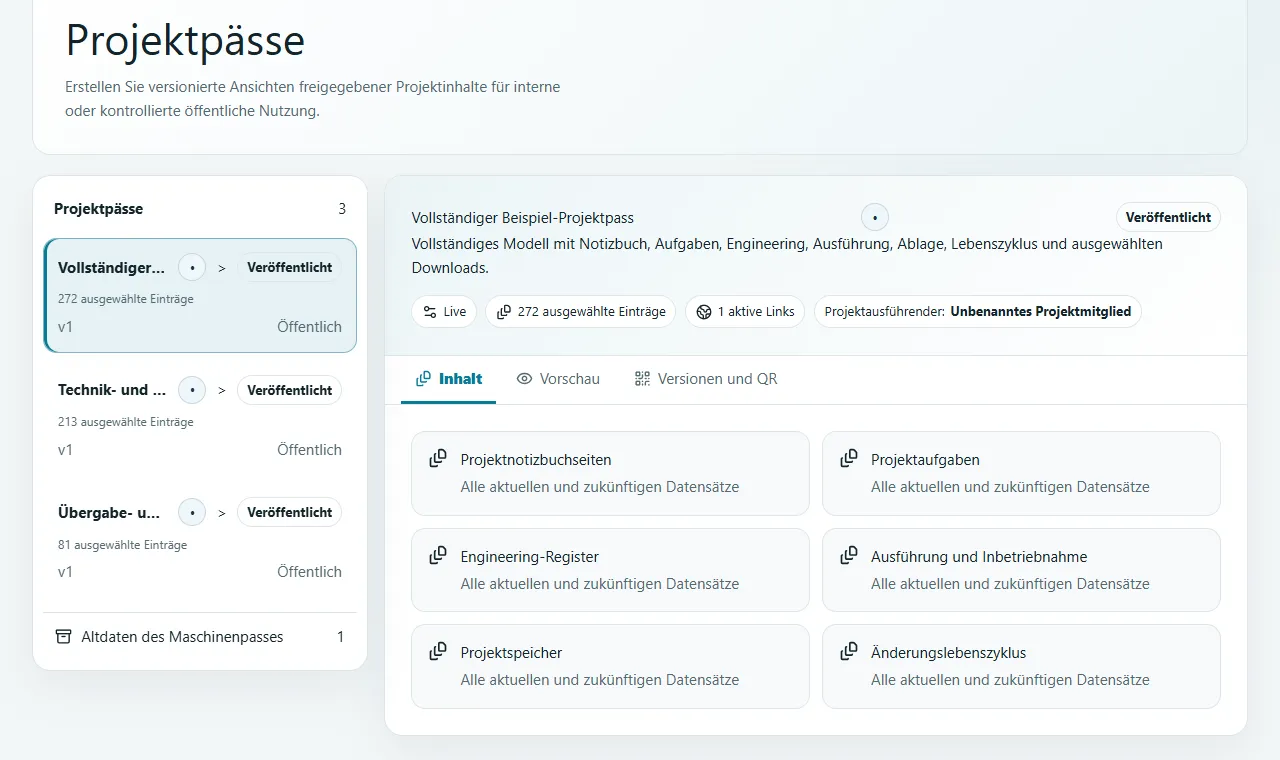Click the icon on the Projektspeicher card
Viewport: 1280px width, 760px height.
(438, 651)
